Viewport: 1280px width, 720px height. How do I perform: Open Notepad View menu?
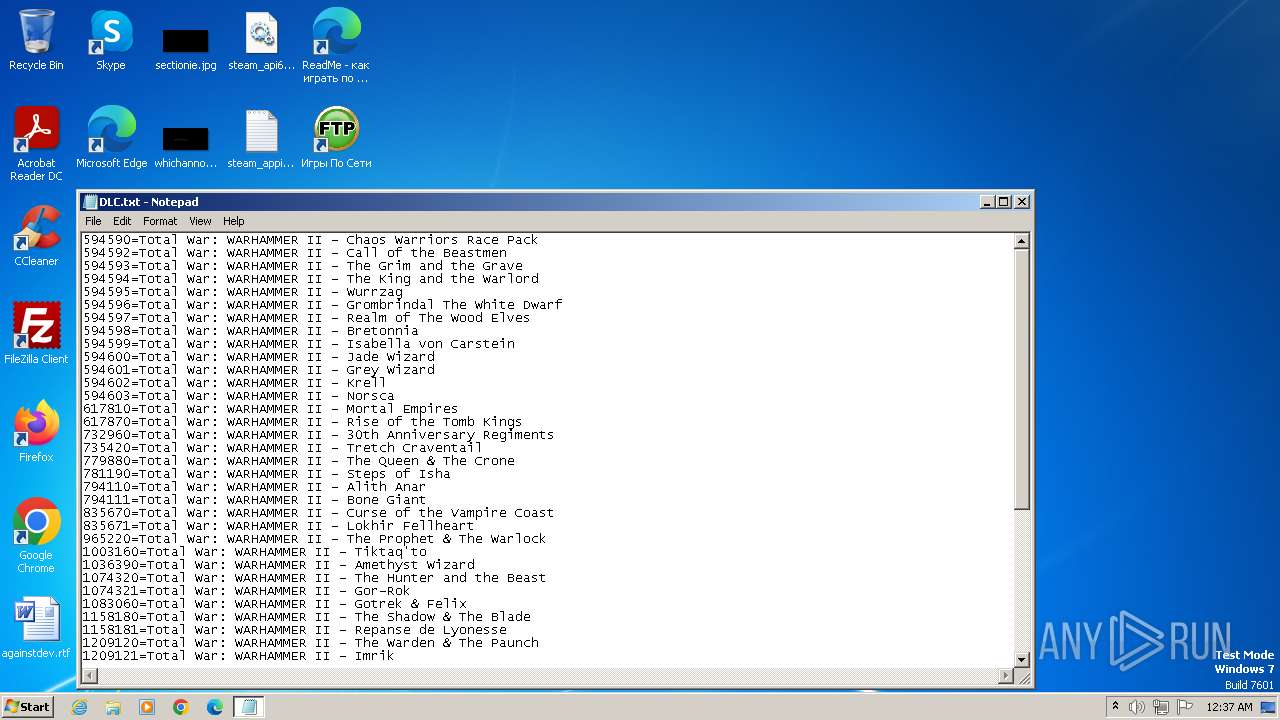pyautogui.click(x=201, y=221)
